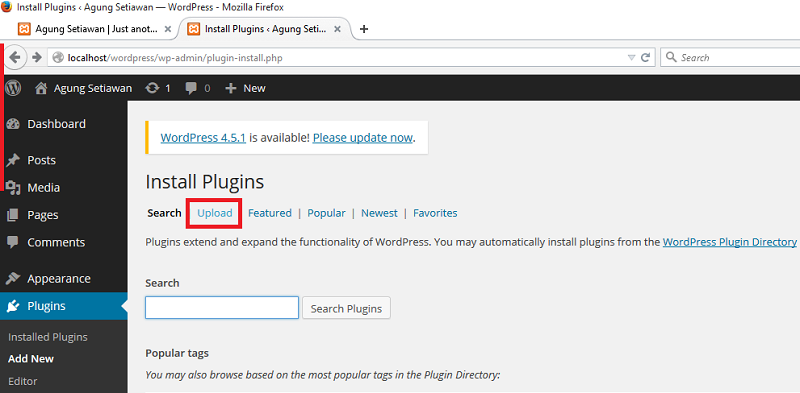View Favorites plugins
The height and width of the screenshot is (393, 800).
[435, 213]
